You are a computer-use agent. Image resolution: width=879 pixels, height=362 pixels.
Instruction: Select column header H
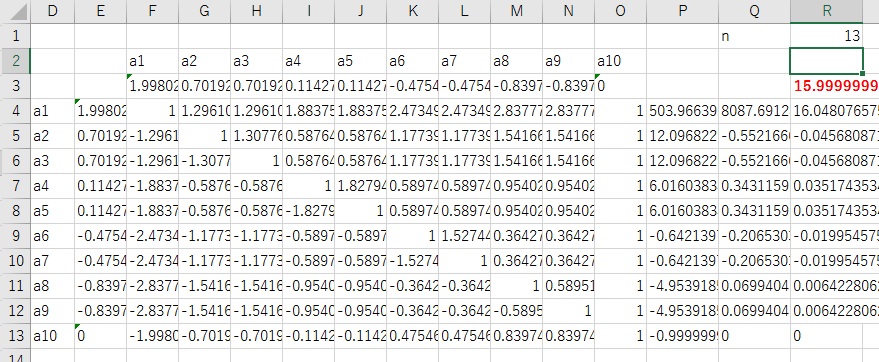click(256, 11)
